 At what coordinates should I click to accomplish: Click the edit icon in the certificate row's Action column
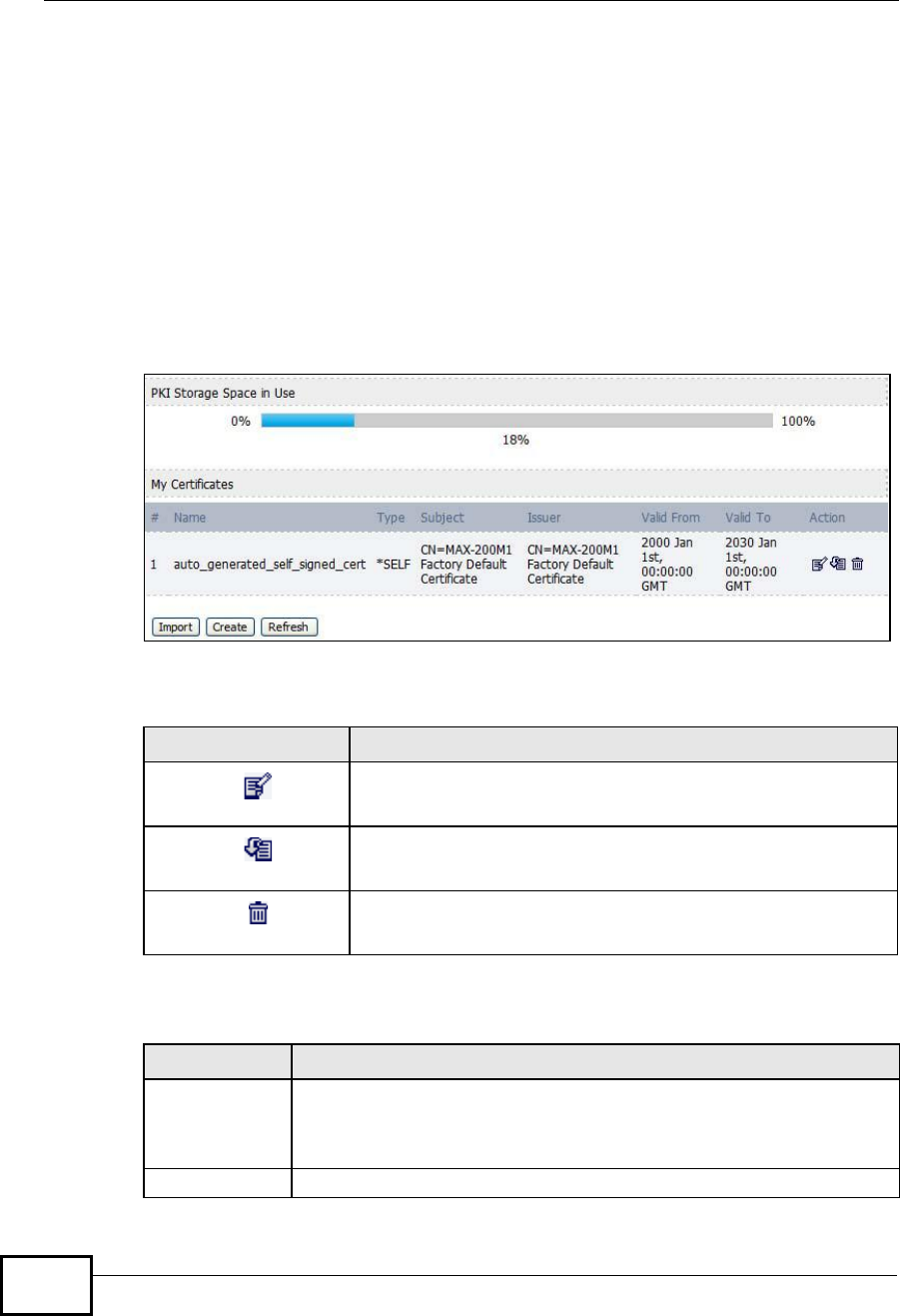pos(819,565)
